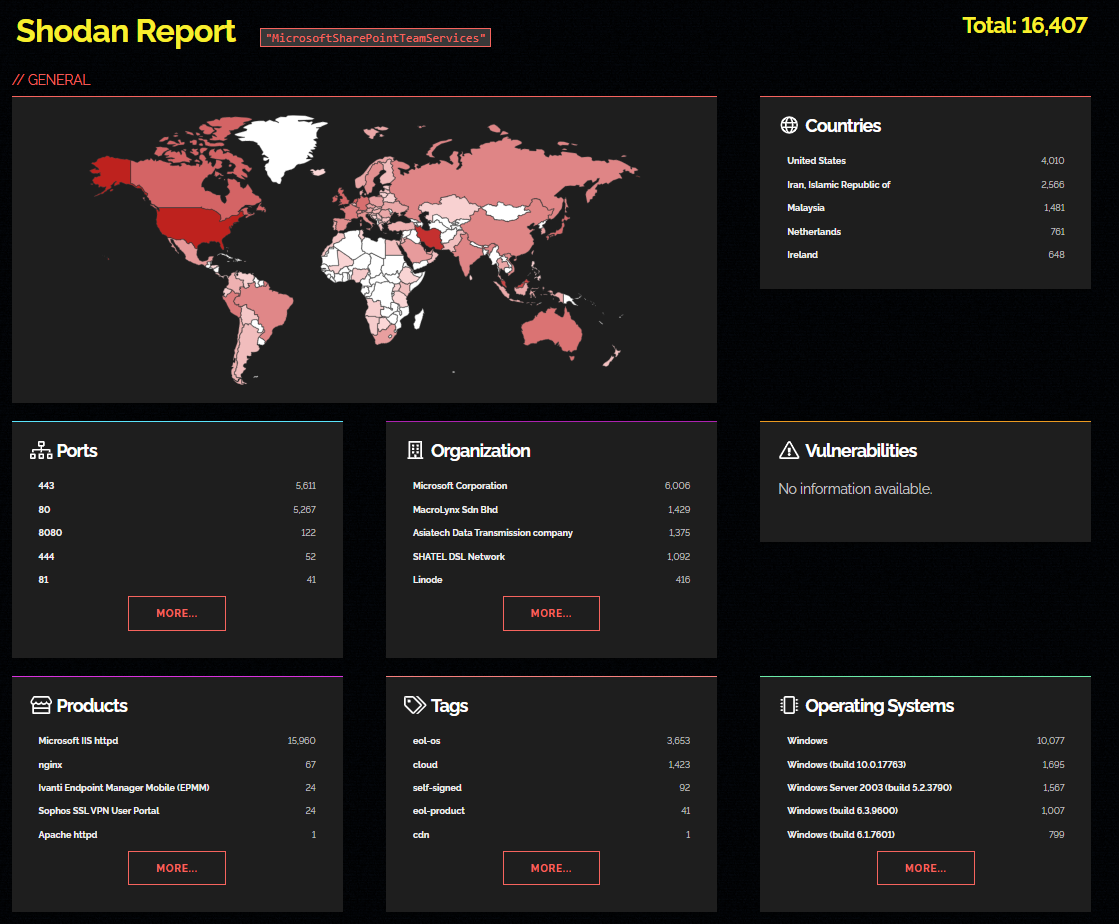Select port 80 in Ports list
Viewport: 1119px width, 924px height.
tap(177, 509)
